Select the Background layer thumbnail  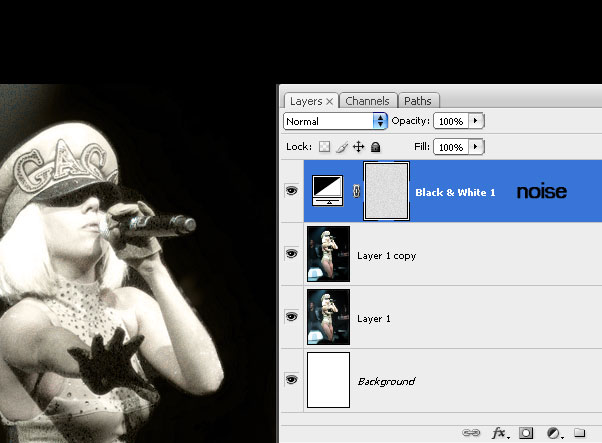coord(328,380)
